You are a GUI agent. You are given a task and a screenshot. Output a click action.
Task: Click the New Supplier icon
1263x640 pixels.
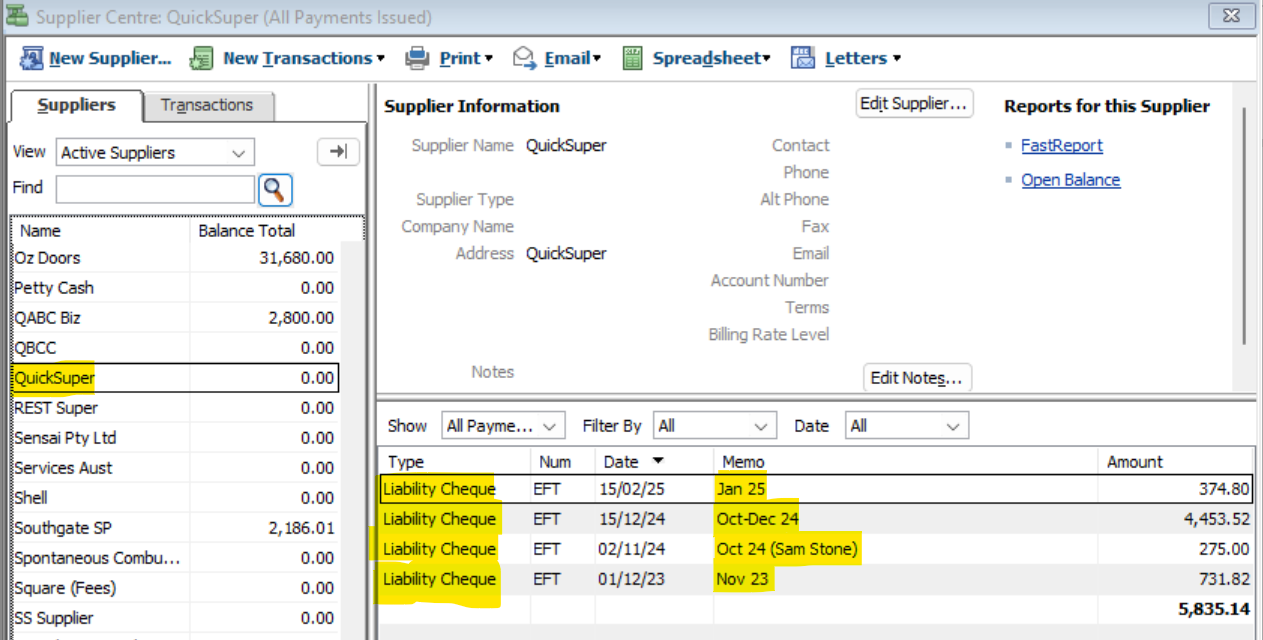click(x=32, y=58)
